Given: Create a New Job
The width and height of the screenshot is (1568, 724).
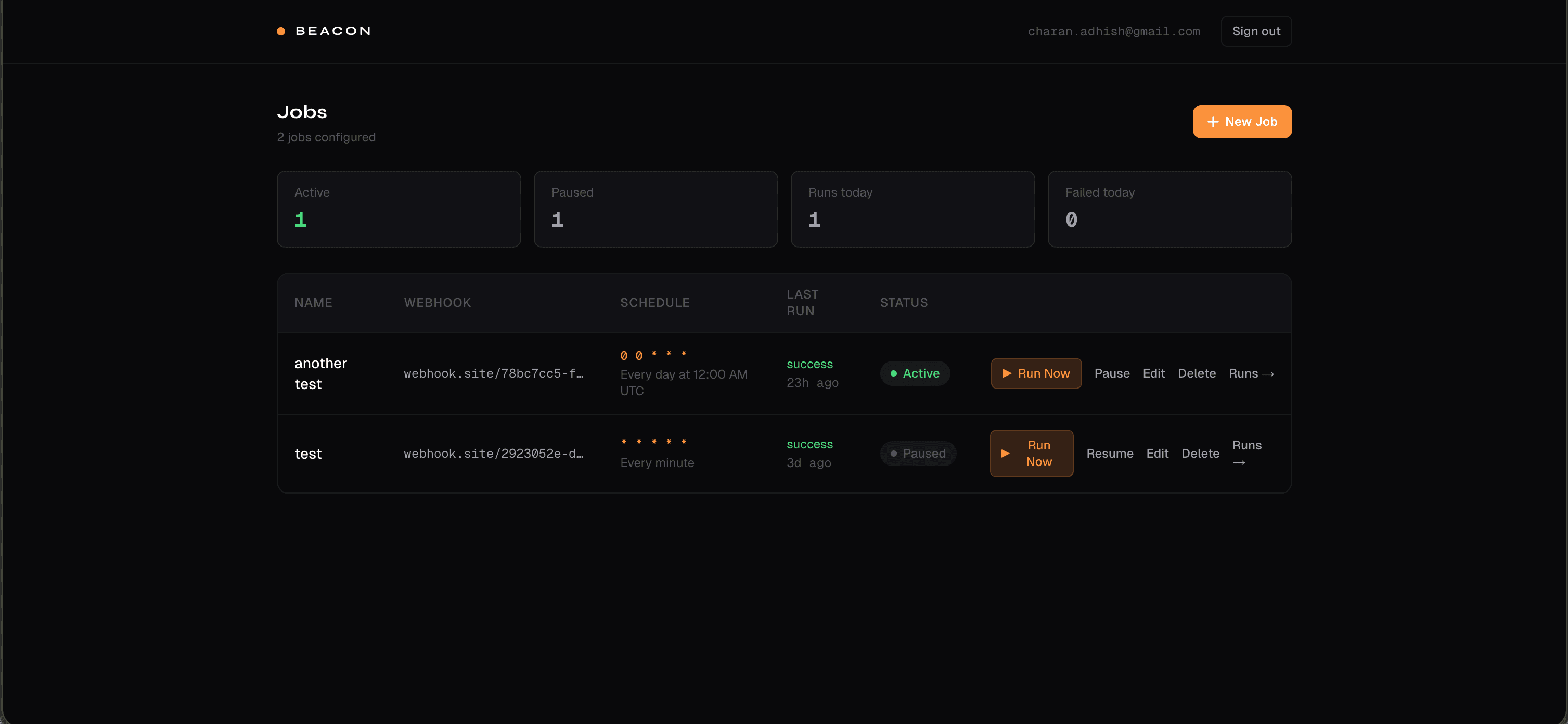Looking at the screenshot, I should click(1242, 121).
